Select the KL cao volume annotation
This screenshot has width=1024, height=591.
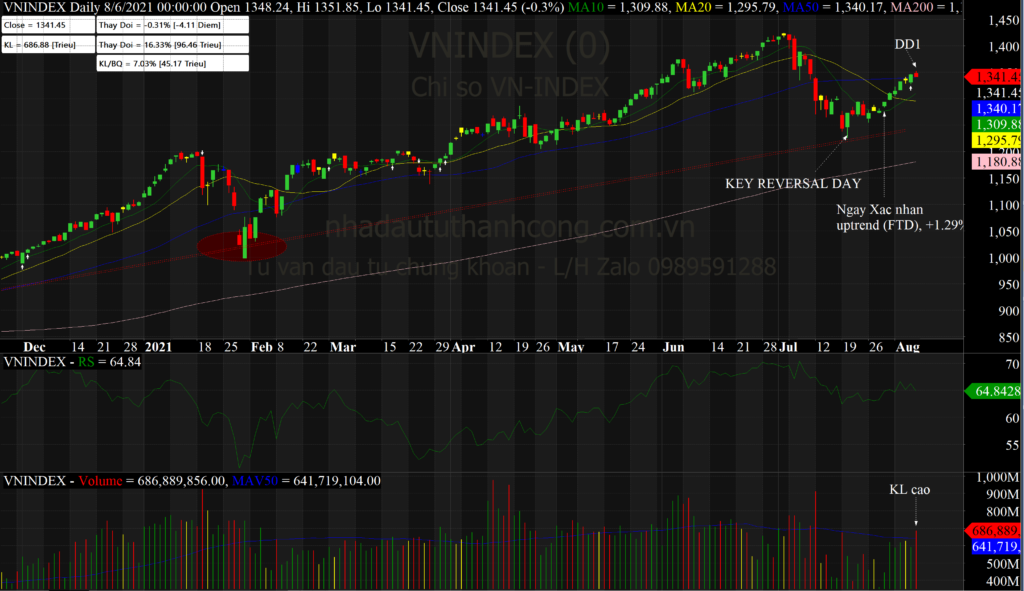911,490
